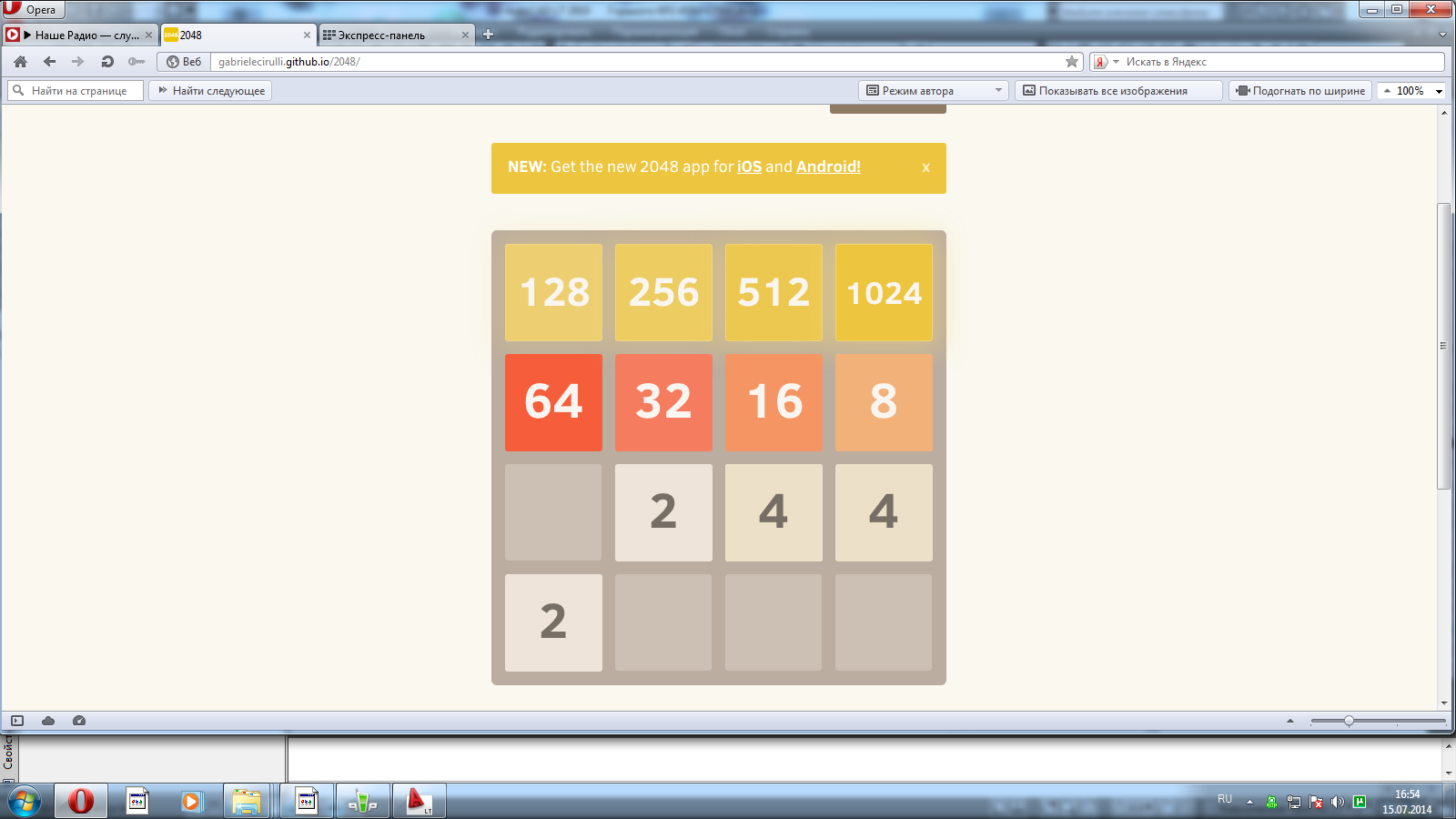
Task: Click the 32 tile
Action: [663, 402]
